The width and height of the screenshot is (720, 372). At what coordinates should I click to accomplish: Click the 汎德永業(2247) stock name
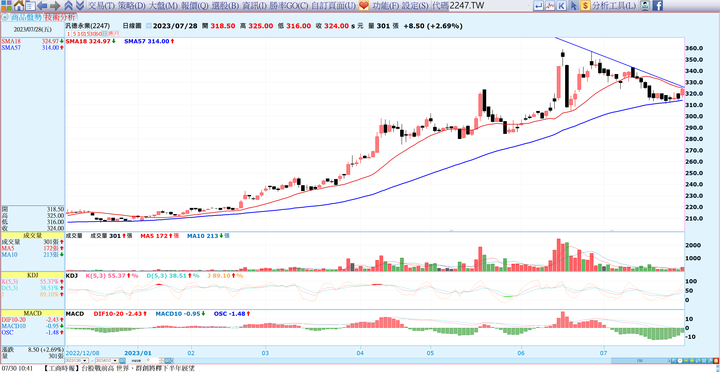(x=88, y=26)
